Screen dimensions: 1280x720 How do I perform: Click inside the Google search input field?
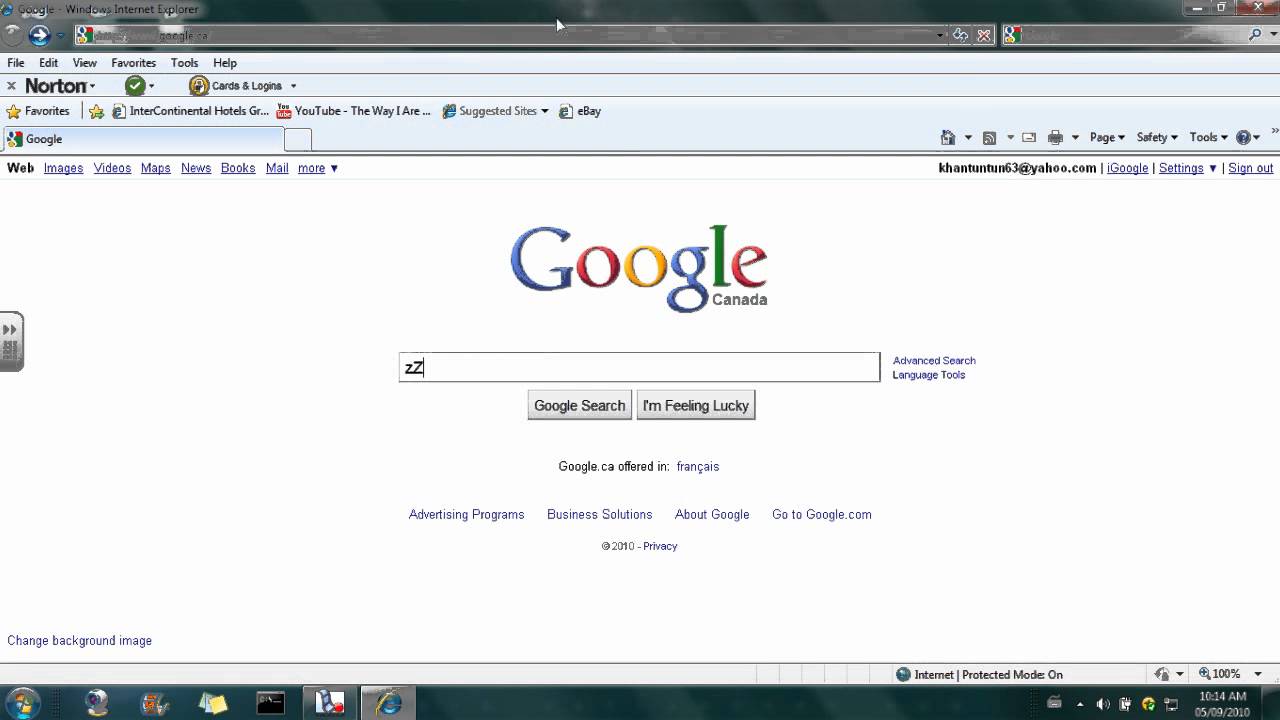tap(639, 367)
